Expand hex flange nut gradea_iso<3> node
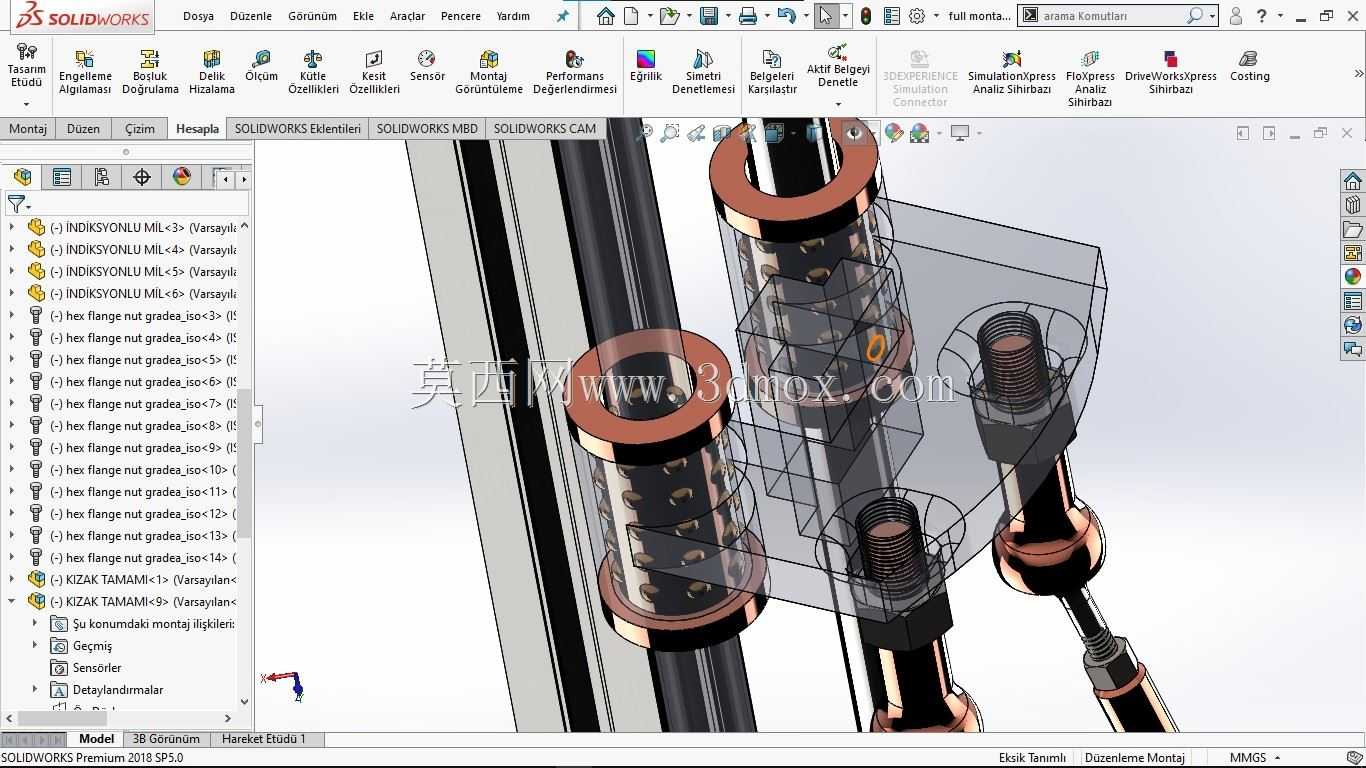1366x768 pixels. [12, 315]
